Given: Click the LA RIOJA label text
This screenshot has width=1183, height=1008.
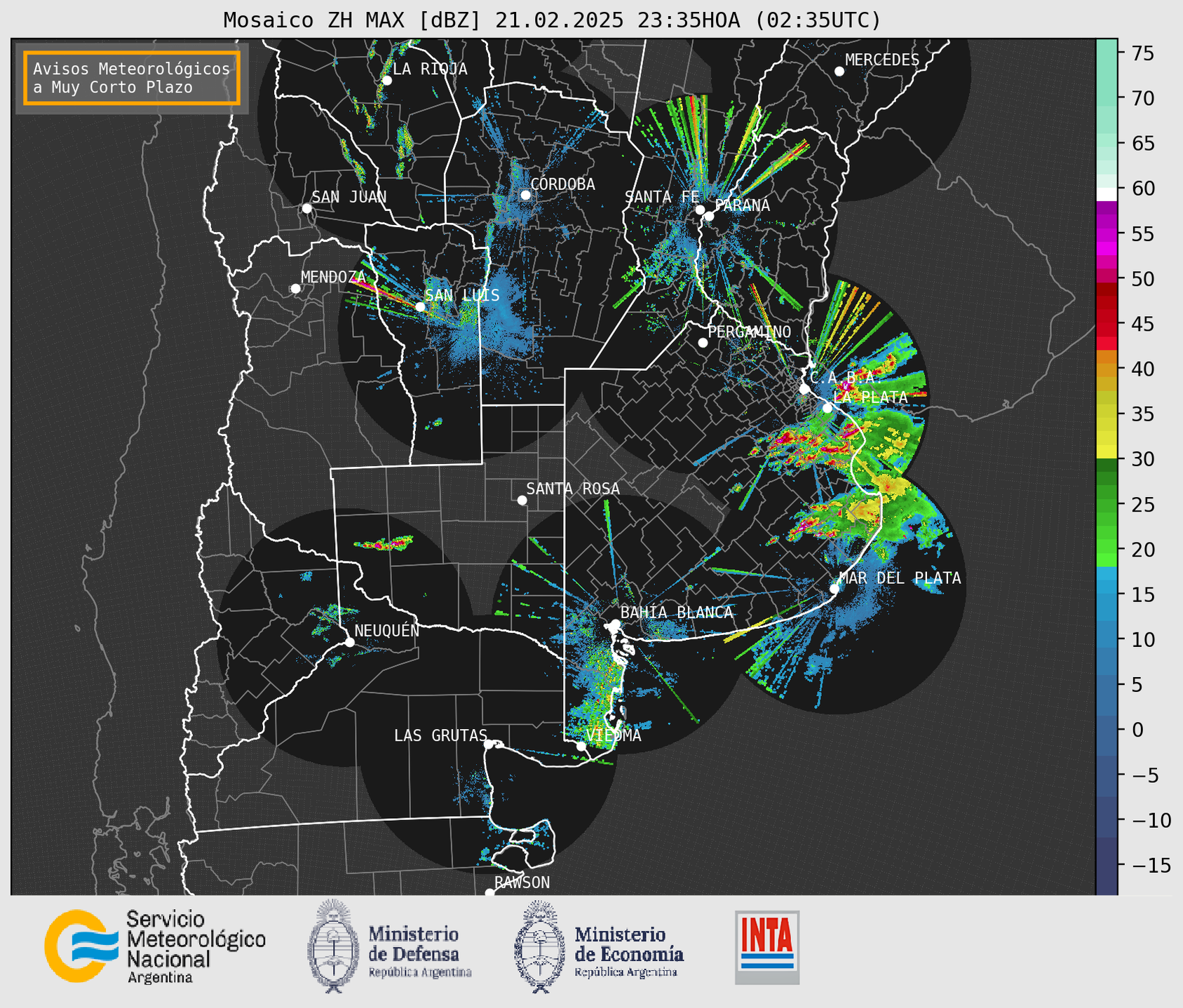Looking at the screenshot, I should pos(430,69).
